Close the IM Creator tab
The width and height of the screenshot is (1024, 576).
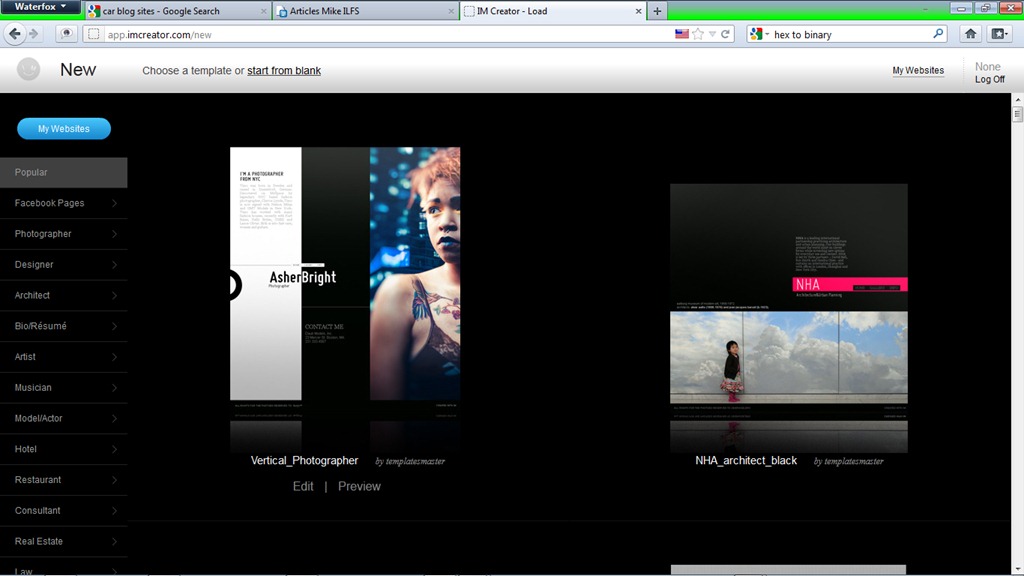[639, 11]
